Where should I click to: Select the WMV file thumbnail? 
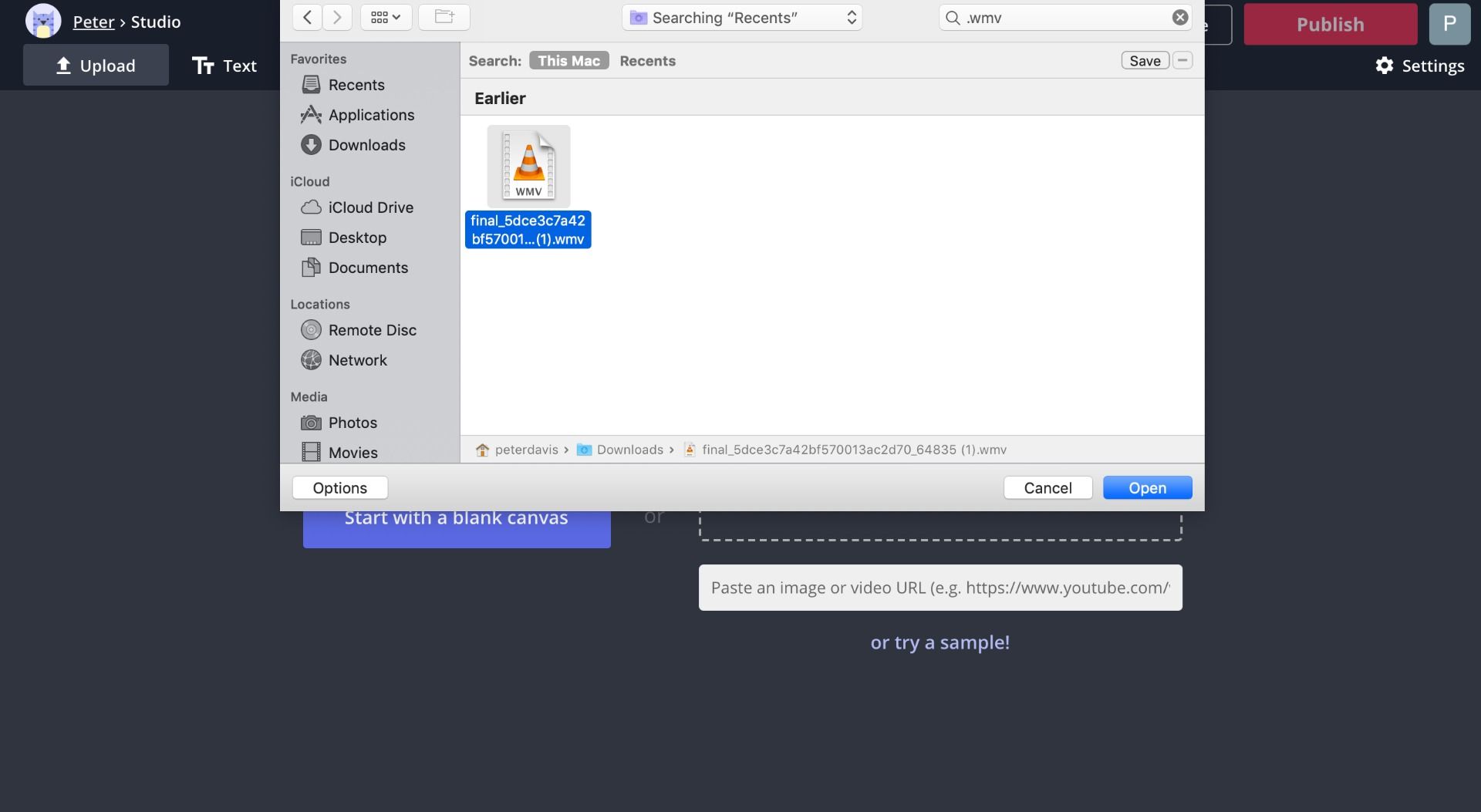click(528, 166)
